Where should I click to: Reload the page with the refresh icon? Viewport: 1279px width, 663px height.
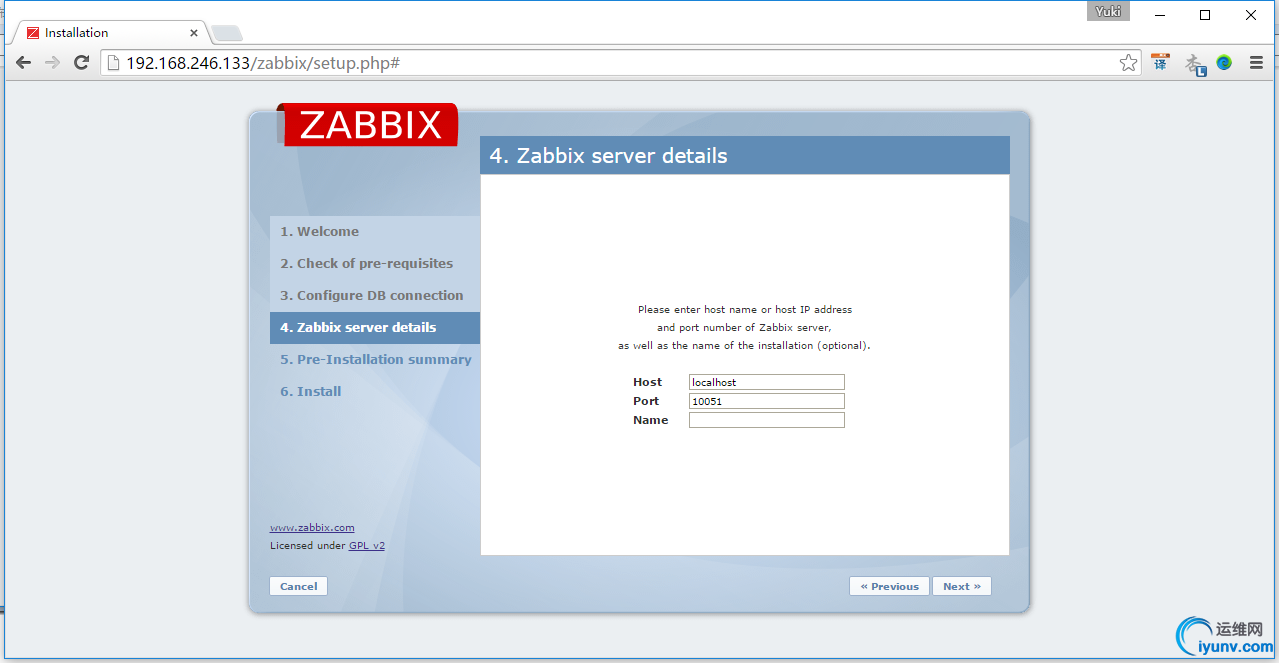(82, 63)
